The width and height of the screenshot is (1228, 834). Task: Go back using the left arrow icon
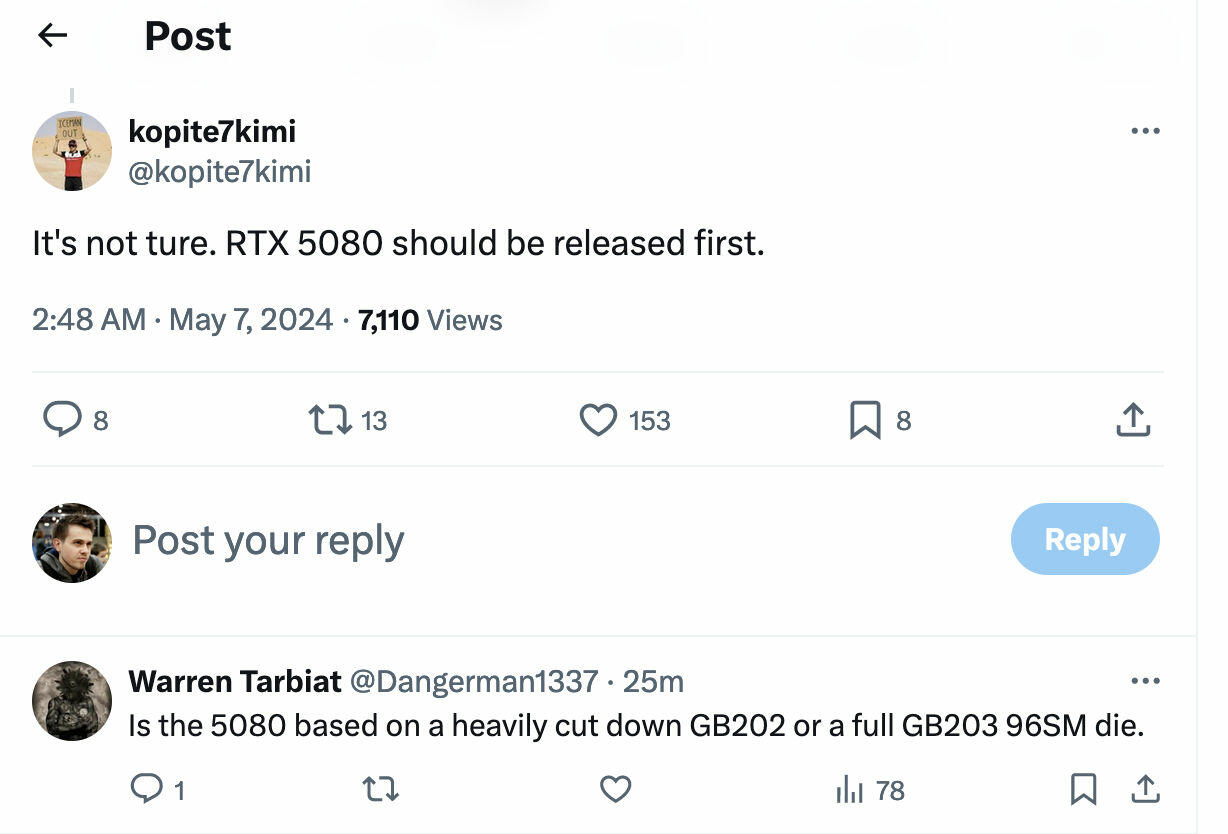[52, 35]
